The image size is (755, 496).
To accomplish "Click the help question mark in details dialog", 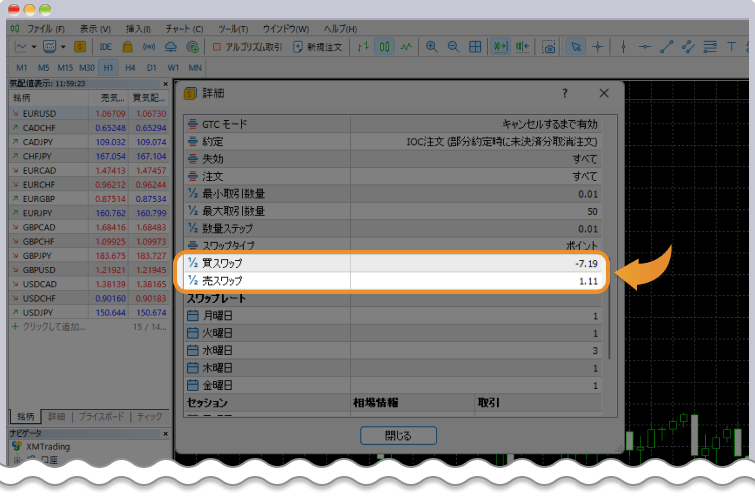I will coord(565,93).
